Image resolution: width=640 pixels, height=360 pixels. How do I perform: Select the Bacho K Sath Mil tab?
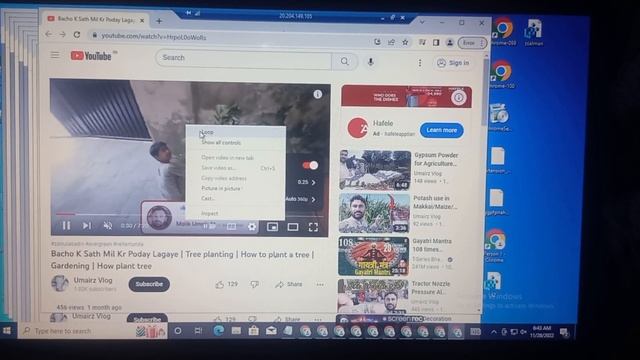96,19
